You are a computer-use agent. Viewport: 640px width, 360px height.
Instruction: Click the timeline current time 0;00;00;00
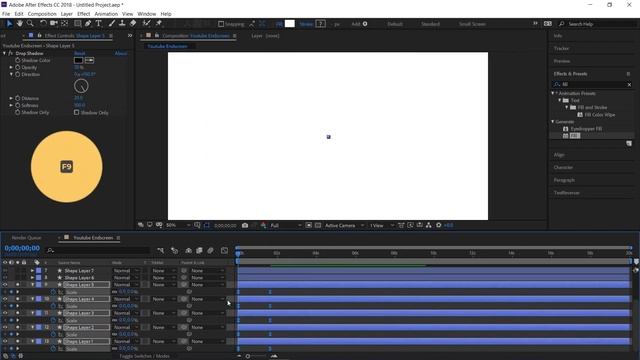click(x=22, y=248)
